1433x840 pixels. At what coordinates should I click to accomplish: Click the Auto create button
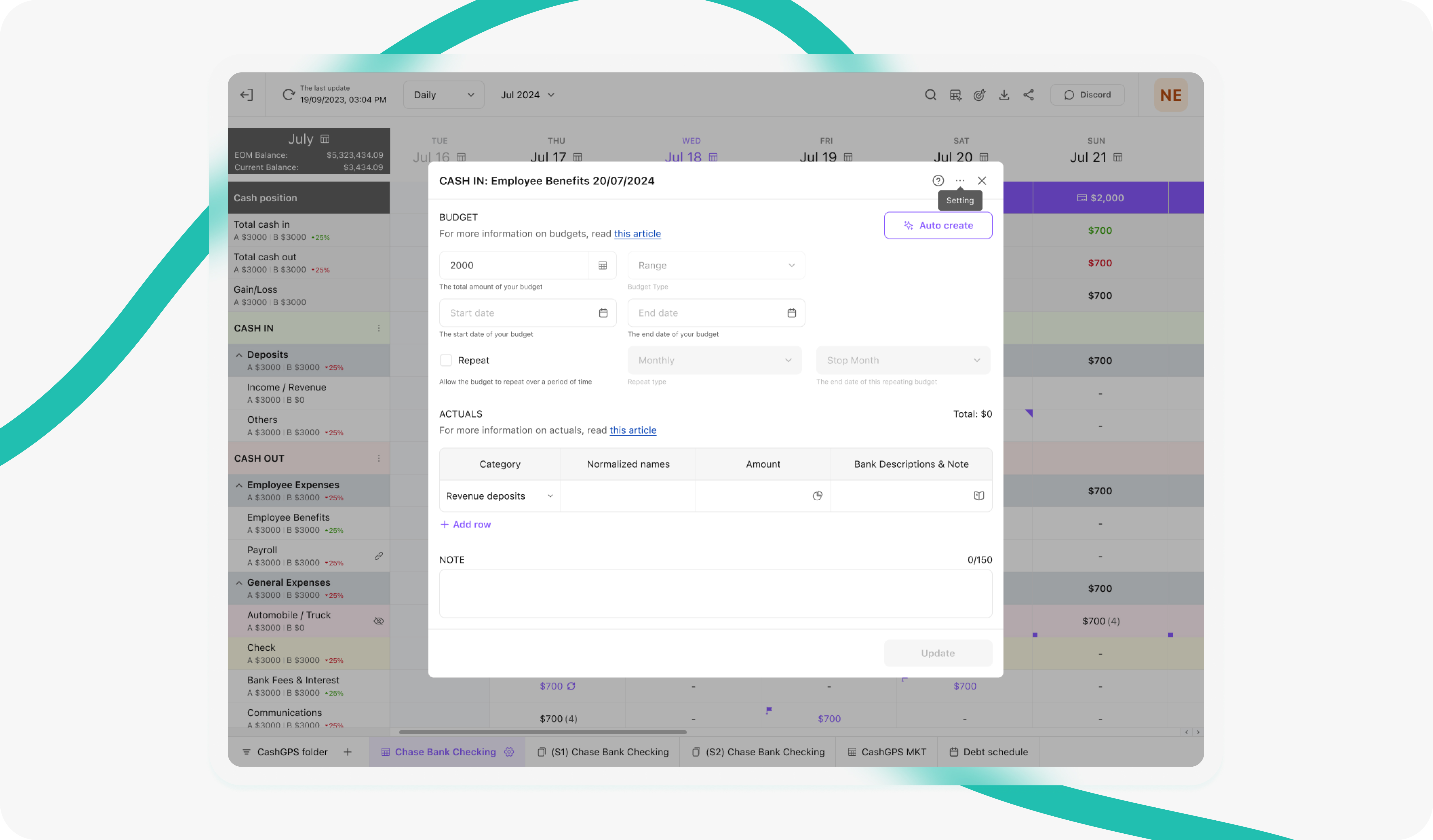938,225
